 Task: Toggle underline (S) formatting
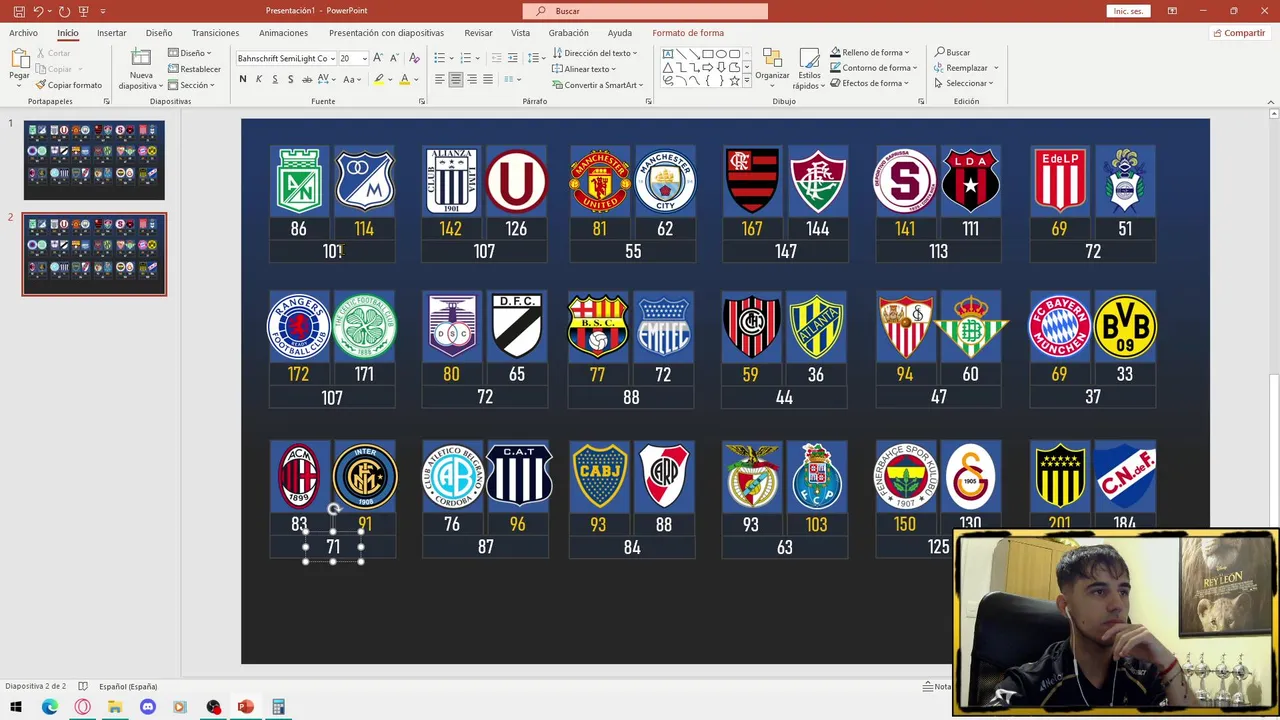275,79
